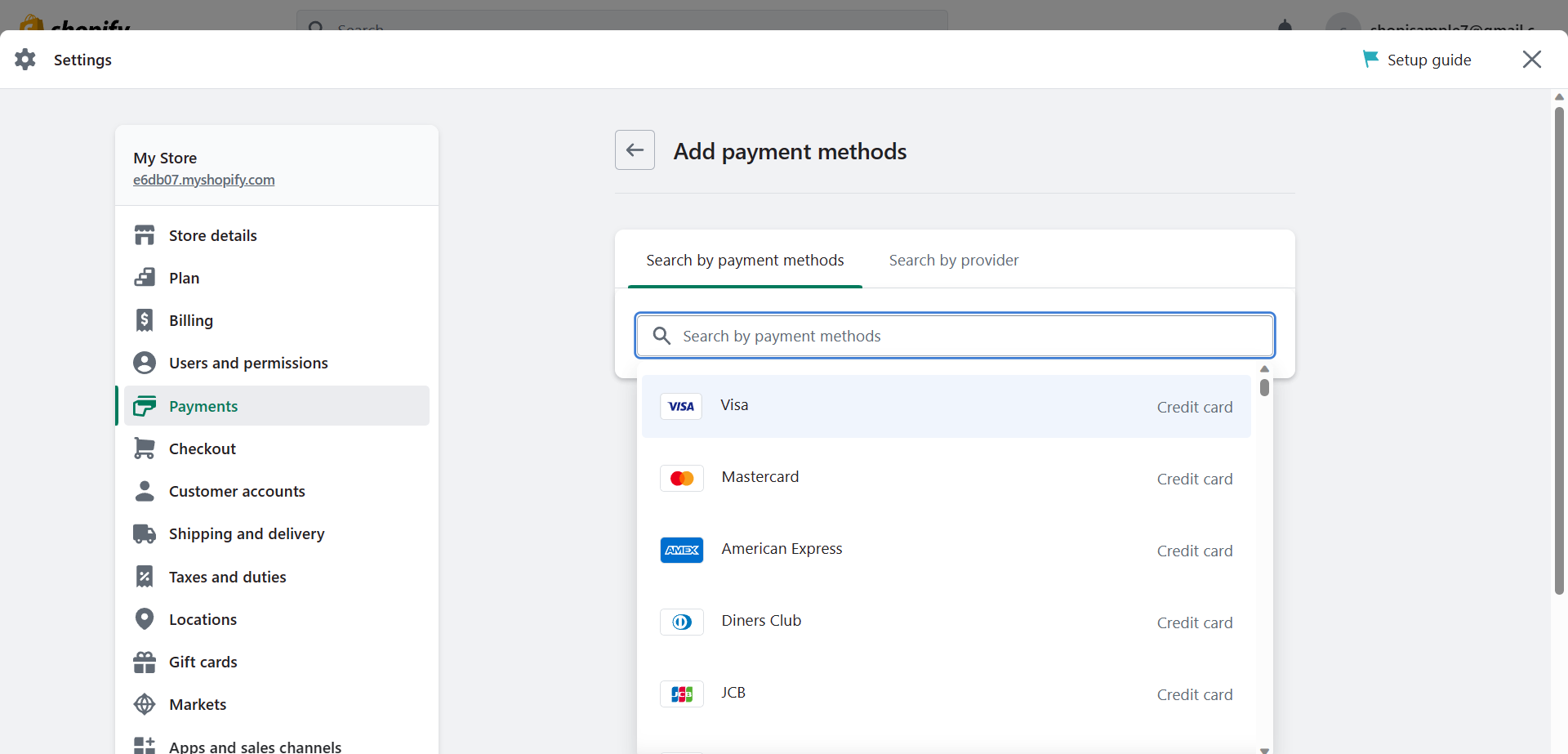Click the Setup guide flag icon
This screenshot has width=1568, height=754.
tap(1370, 59)
